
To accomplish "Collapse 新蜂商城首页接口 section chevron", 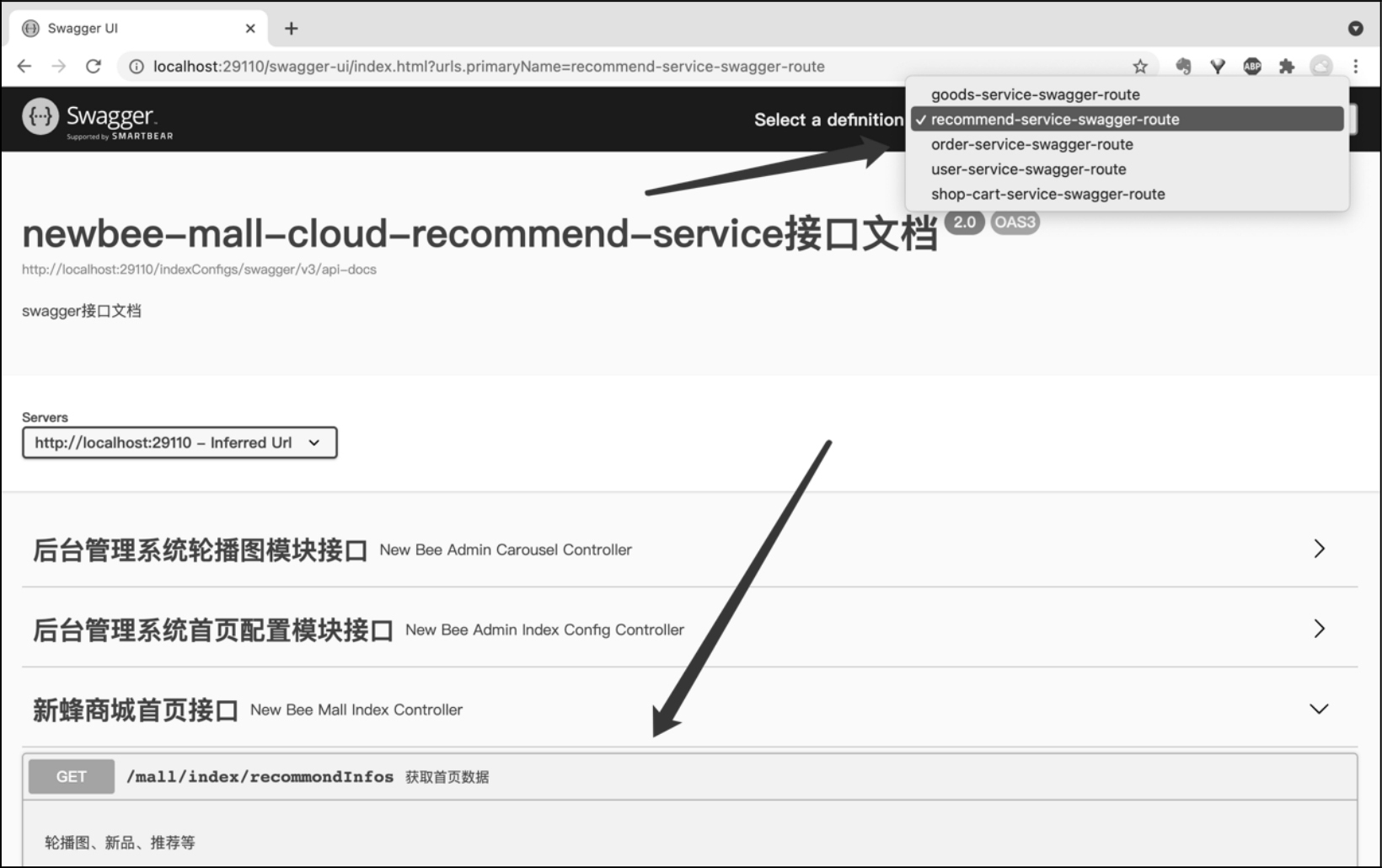I will click(1320, 709).
